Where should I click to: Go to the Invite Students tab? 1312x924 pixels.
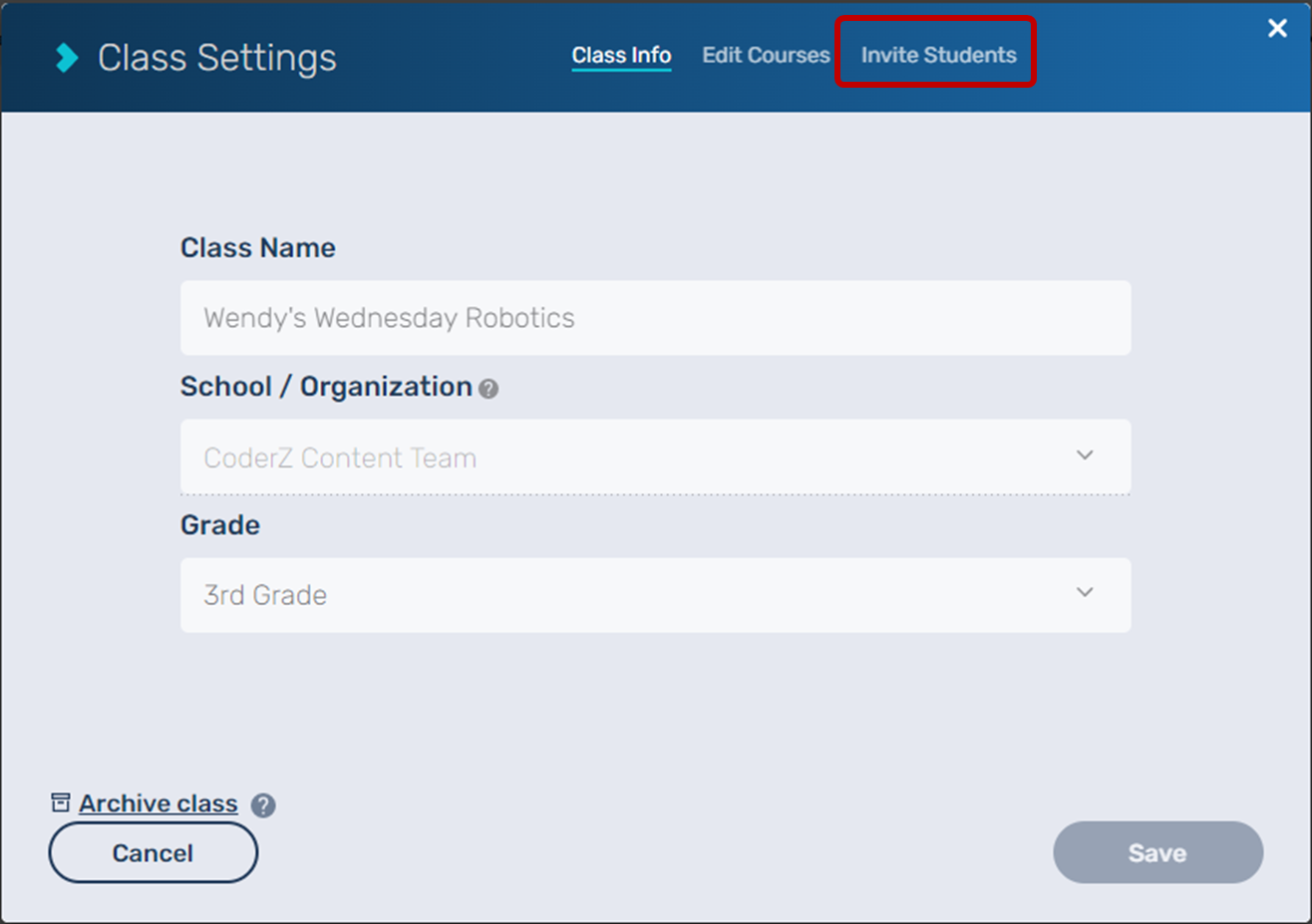tap(938, 56)
